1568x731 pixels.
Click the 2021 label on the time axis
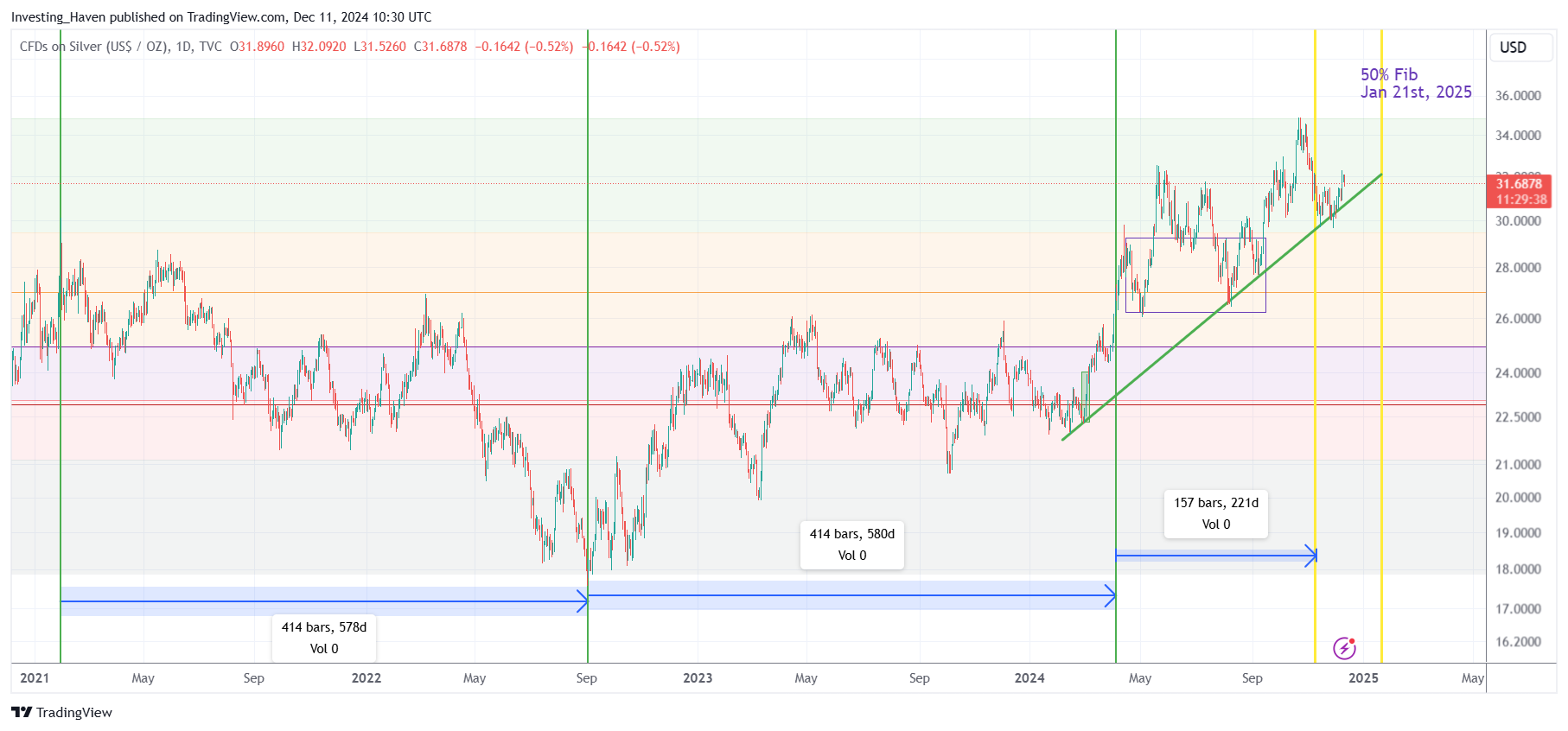tap(35, 678)
